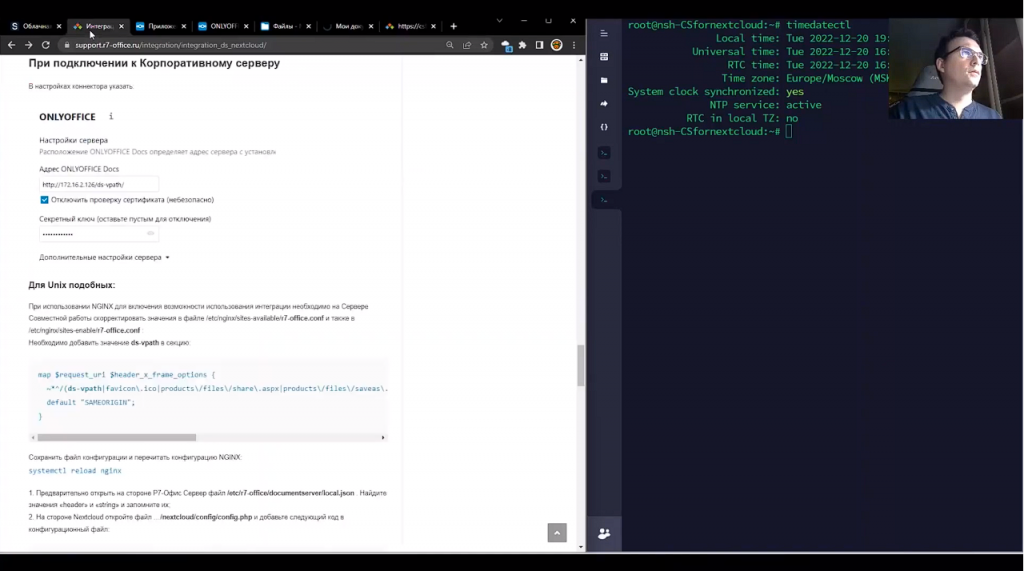Click the scroll-to-top arrow button
The width and height of the screenshot is (1024, 571).
pyautogui.click(x=557, y=533)
